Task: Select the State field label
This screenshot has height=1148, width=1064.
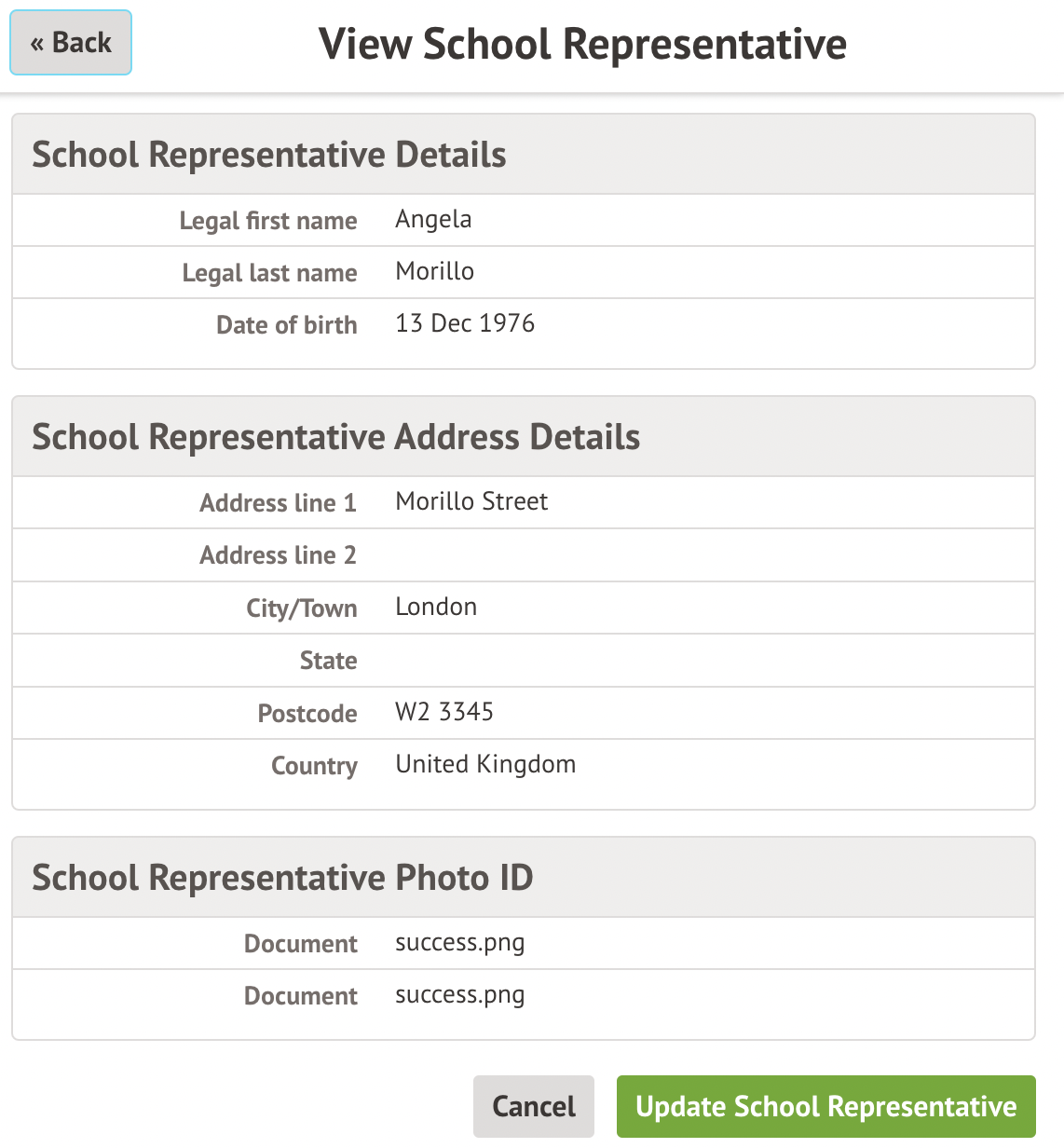Action: click(328, 661)
